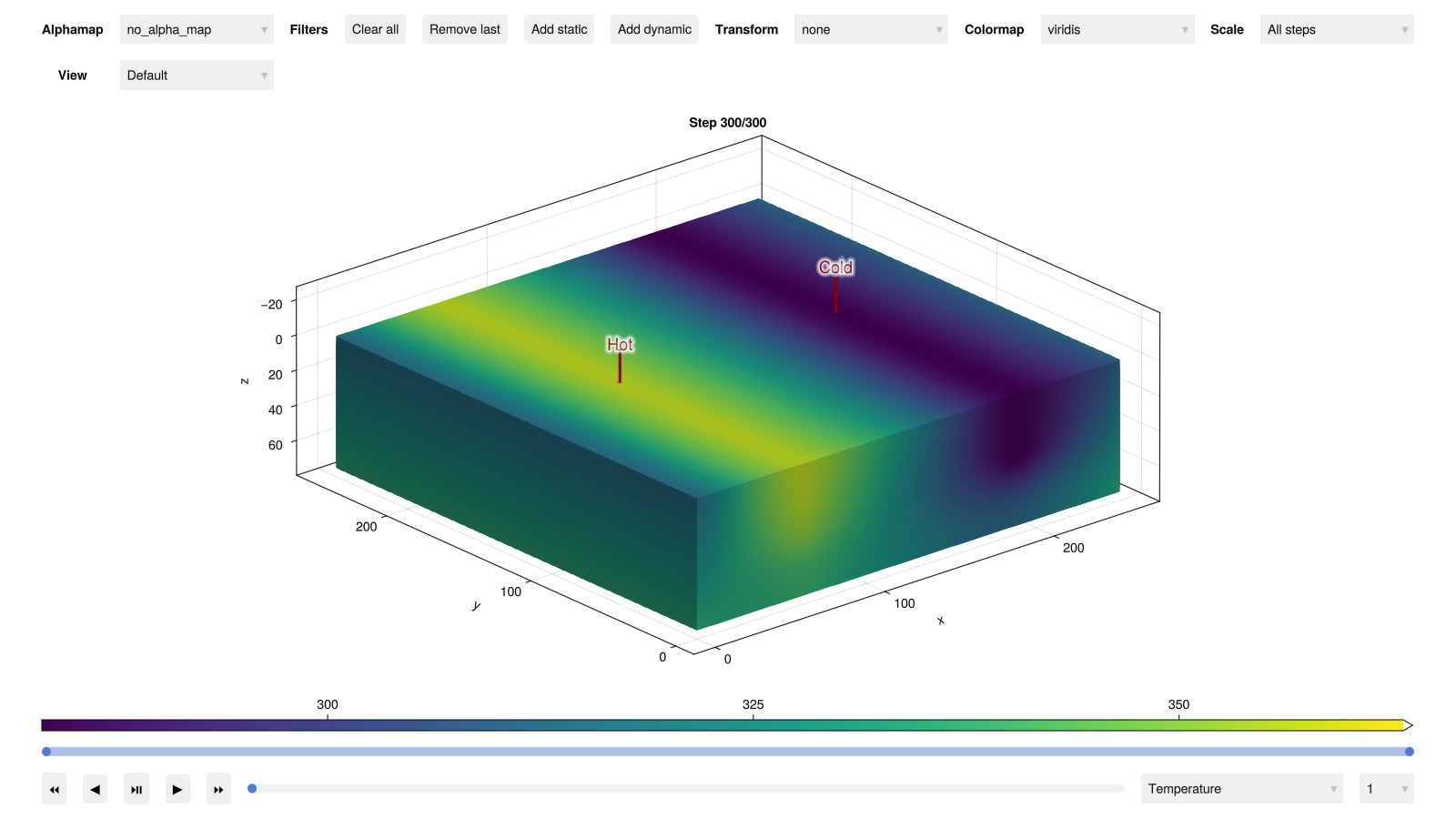Image resolution: width=1456 pixels, height=819 pixels.
Task: Click the Hot well marker
Action: 620,346
